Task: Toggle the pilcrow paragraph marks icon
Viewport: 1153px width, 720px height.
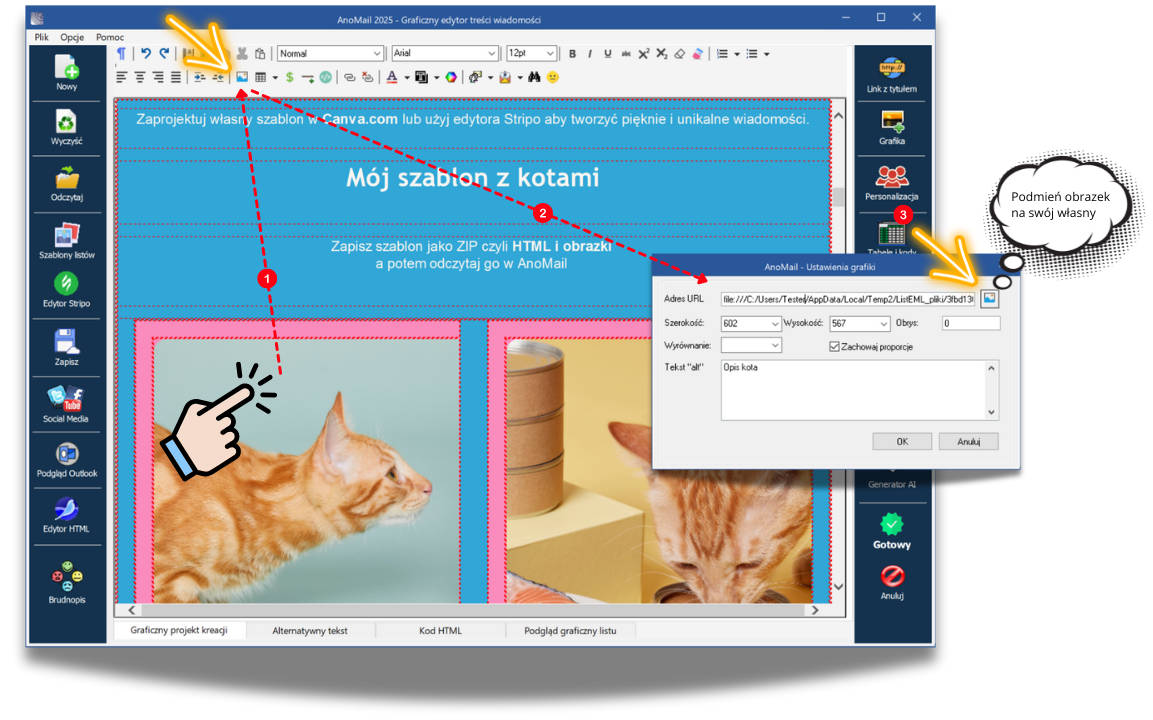Action: coord(121,53)
